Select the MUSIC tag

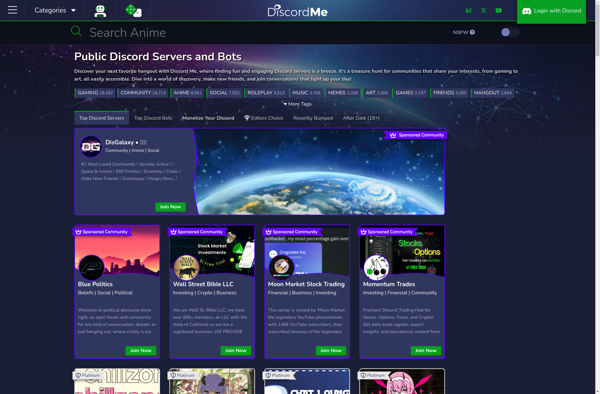point(306,93)
